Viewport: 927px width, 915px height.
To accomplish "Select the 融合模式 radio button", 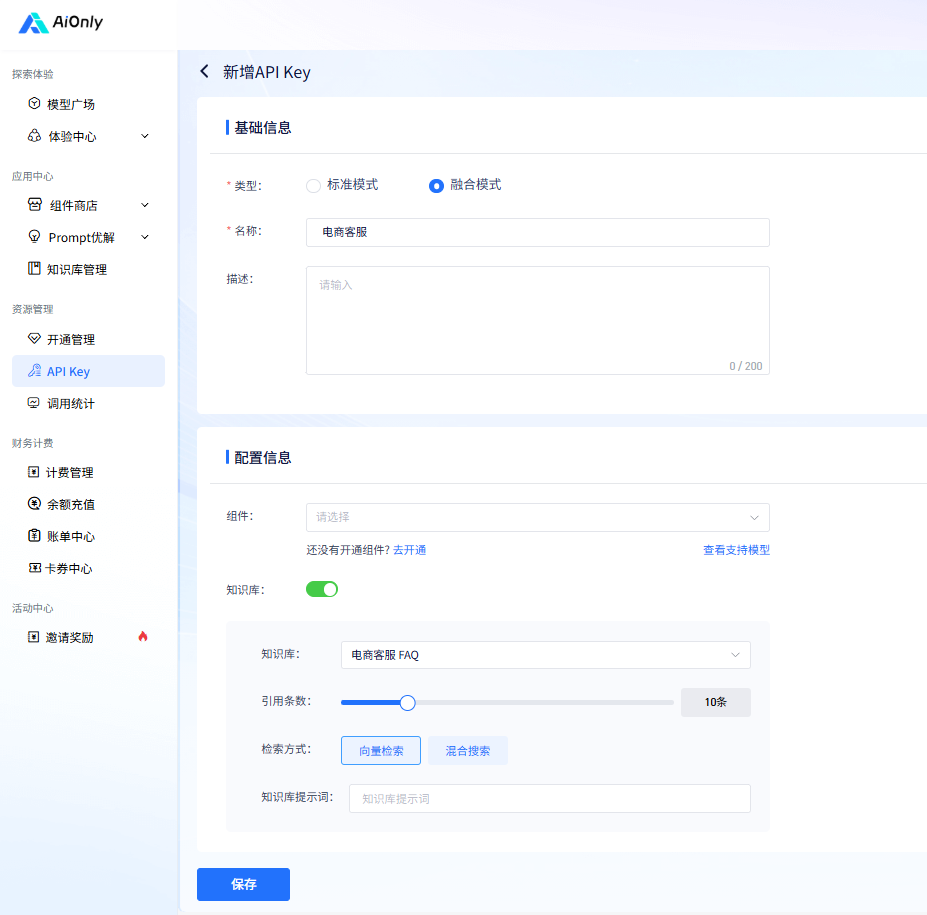I will pyautogui.click(x=436, y=186).
